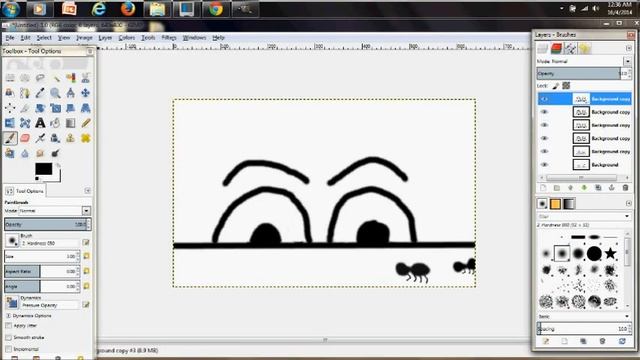Open the layer Mode dropdown

click(627, 61)
